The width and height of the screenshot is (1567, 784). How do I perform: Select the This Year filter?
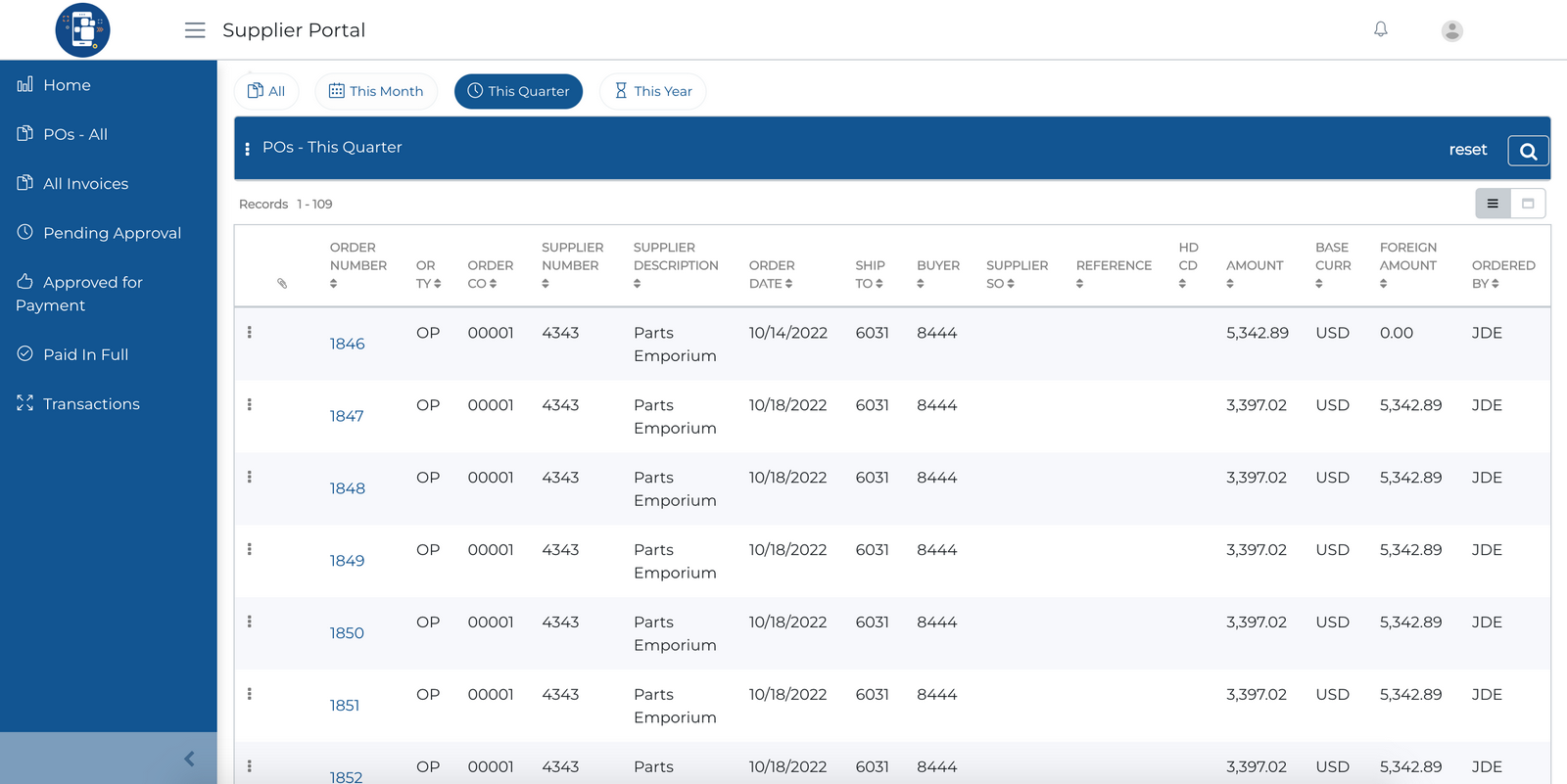click(x=652, y=91)
